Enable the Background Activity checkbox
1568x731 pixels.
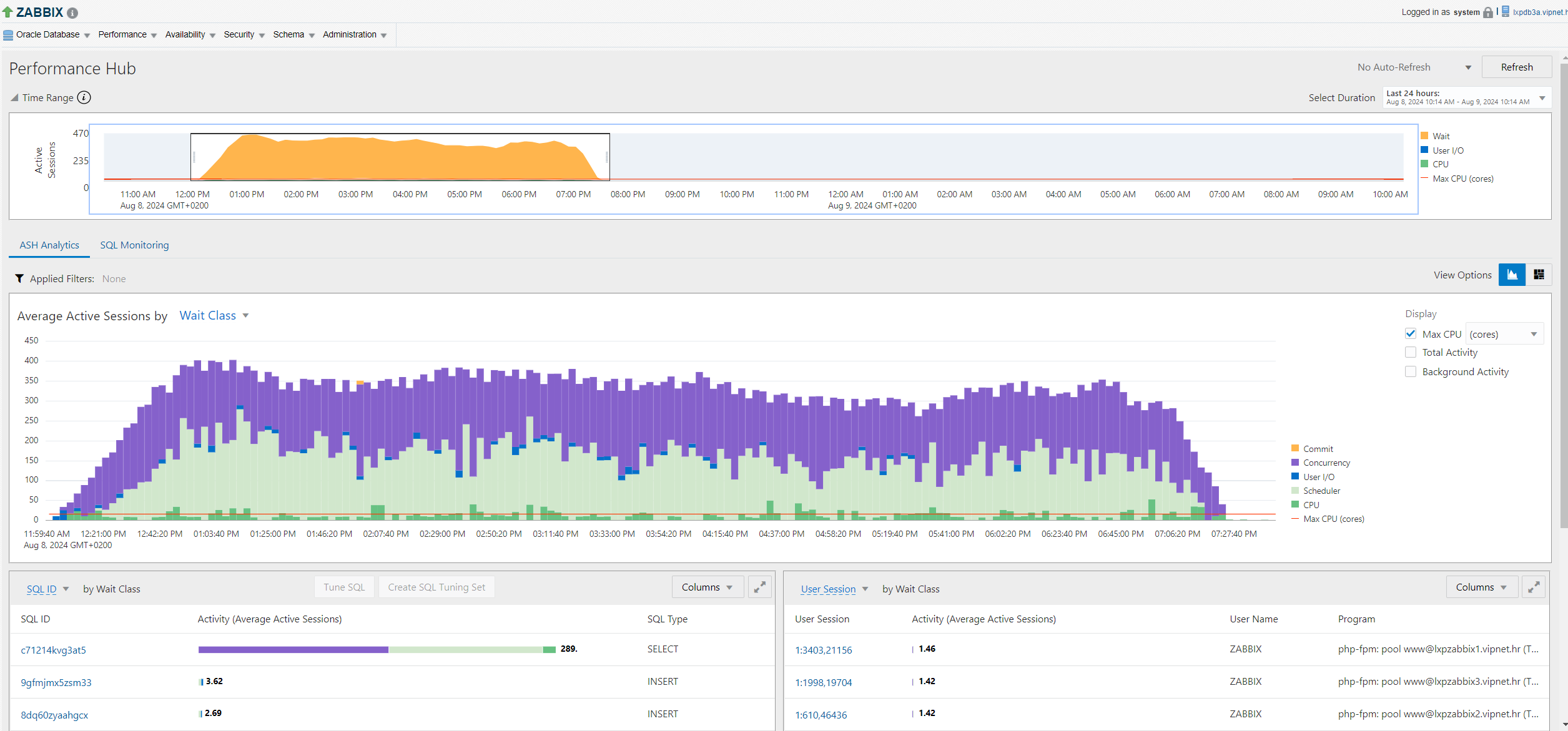tap(1411, 372)
